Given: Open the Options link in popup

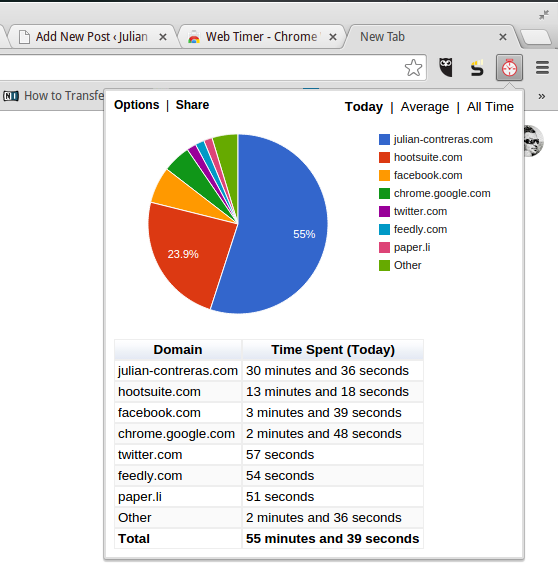Looking at the screenshot, I should (136, 105).
